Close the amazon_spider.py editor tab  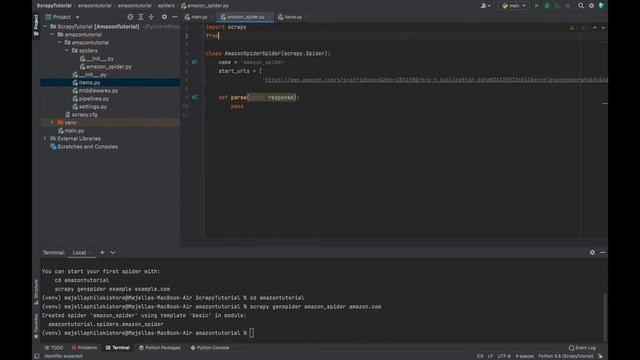(x=269, y=17)
